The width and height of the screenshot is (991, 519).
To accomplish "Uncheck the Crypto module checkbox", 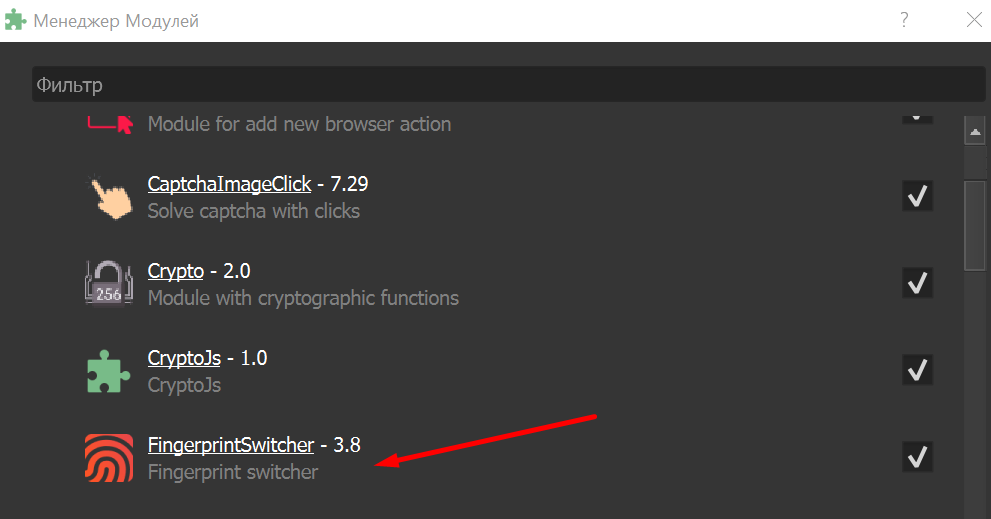I will pyautogui.click(x=917, y=283).
